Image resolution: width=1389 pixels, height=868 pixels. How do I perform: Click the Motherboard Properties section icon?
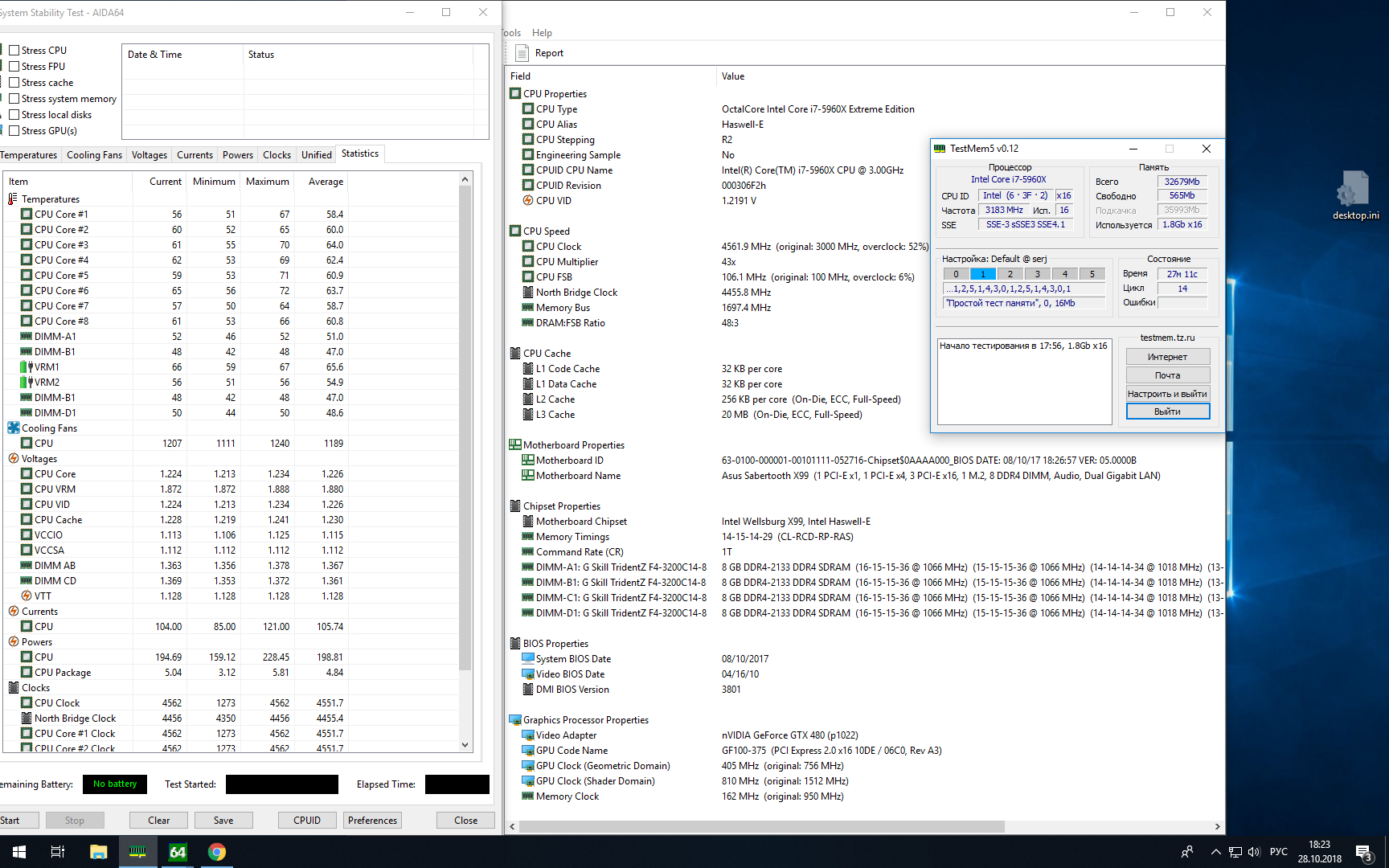click(515, 444)
